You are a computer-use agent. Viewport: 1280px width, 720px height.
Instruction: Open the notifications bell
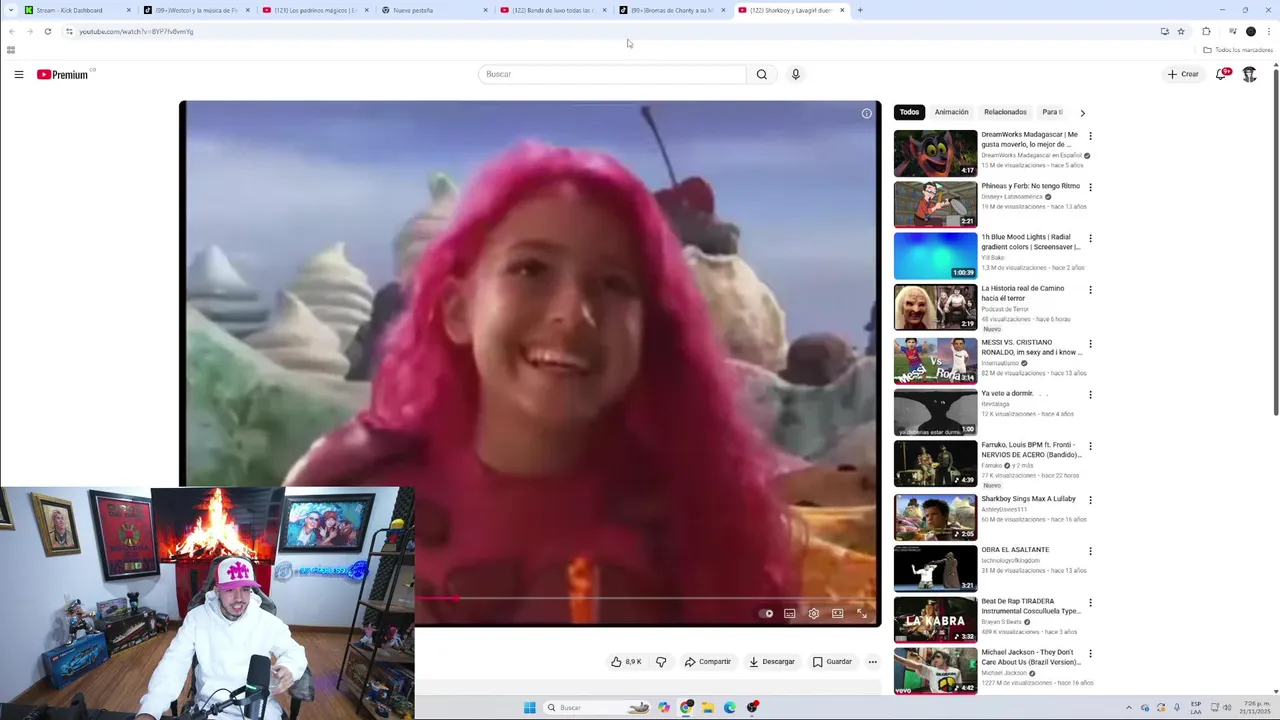(x=1222, y=74)
